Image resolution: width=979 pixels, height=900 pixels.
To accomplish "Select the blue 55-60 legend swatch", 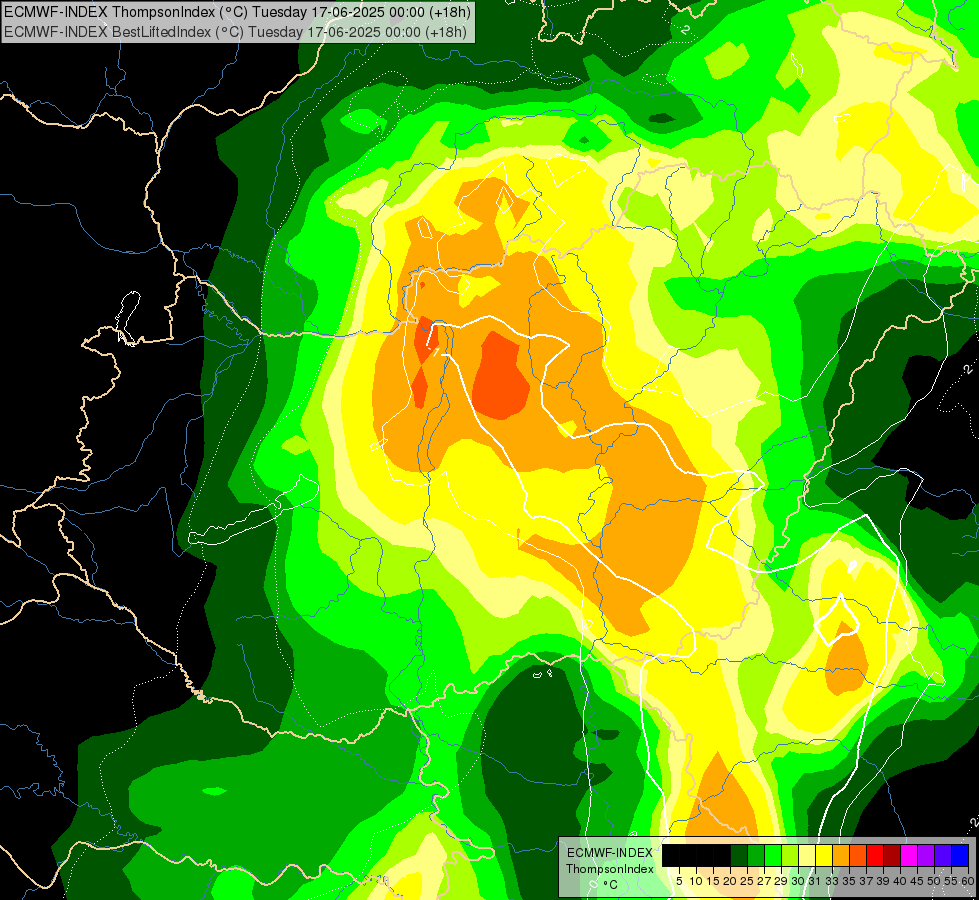I will [960, 855].
